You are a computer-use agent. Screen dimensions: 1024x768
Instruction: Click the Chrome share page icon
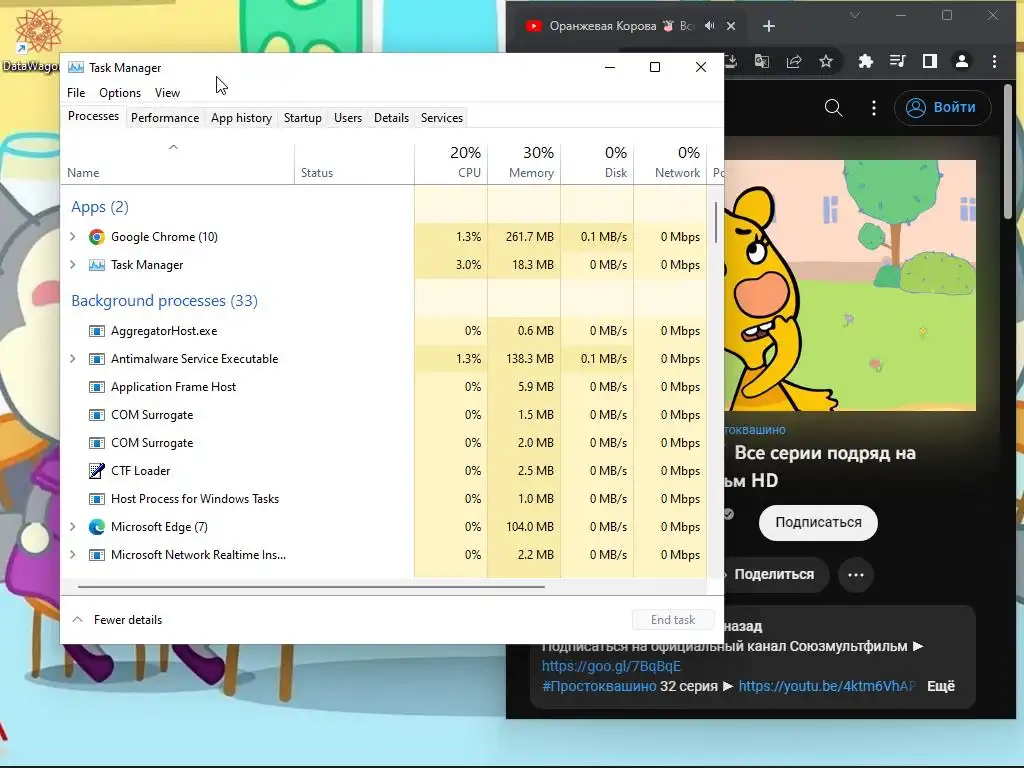[x=793, y=61]
